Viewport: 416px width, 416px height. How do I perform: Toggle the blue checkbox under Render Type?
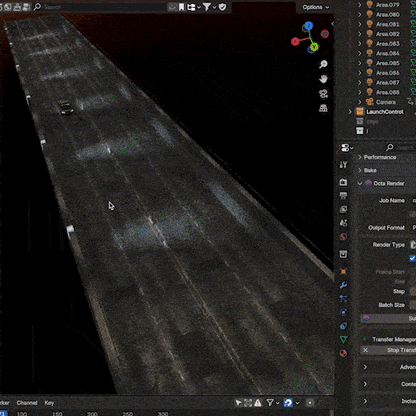click(x=412, y=258)
